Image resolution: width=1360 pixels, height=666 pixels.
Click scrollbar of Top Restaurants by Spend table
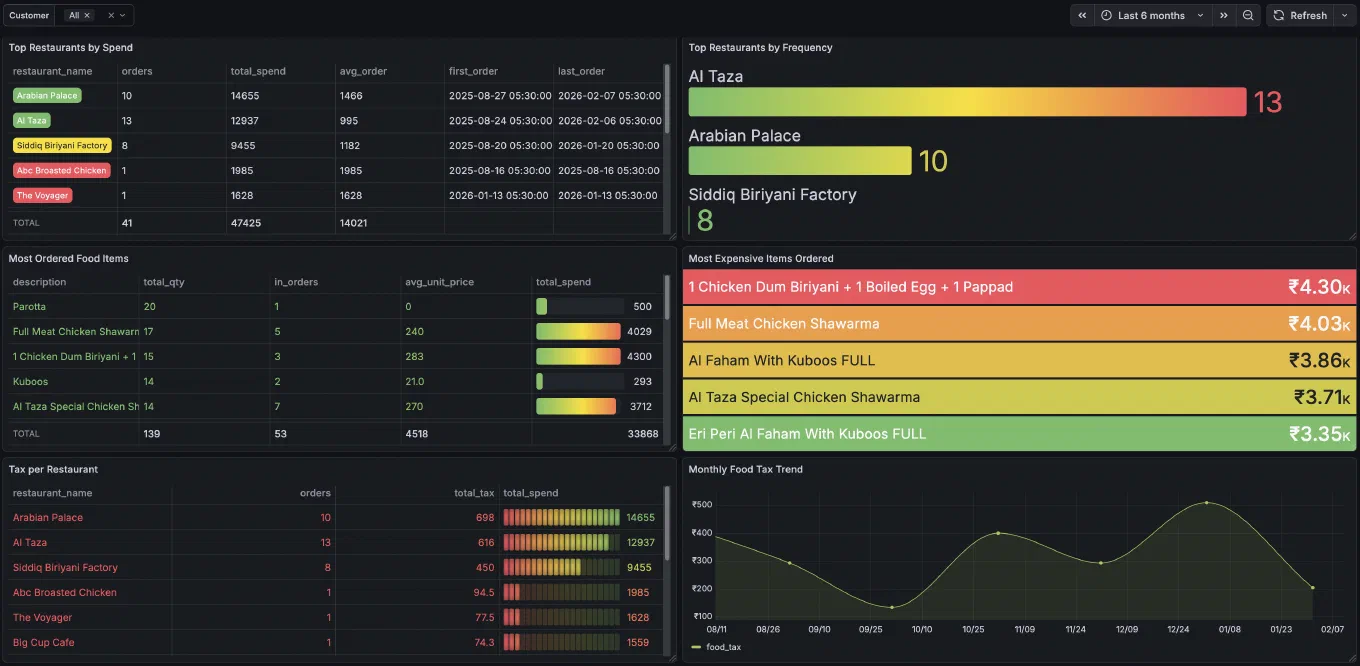[x=667, y=99]
